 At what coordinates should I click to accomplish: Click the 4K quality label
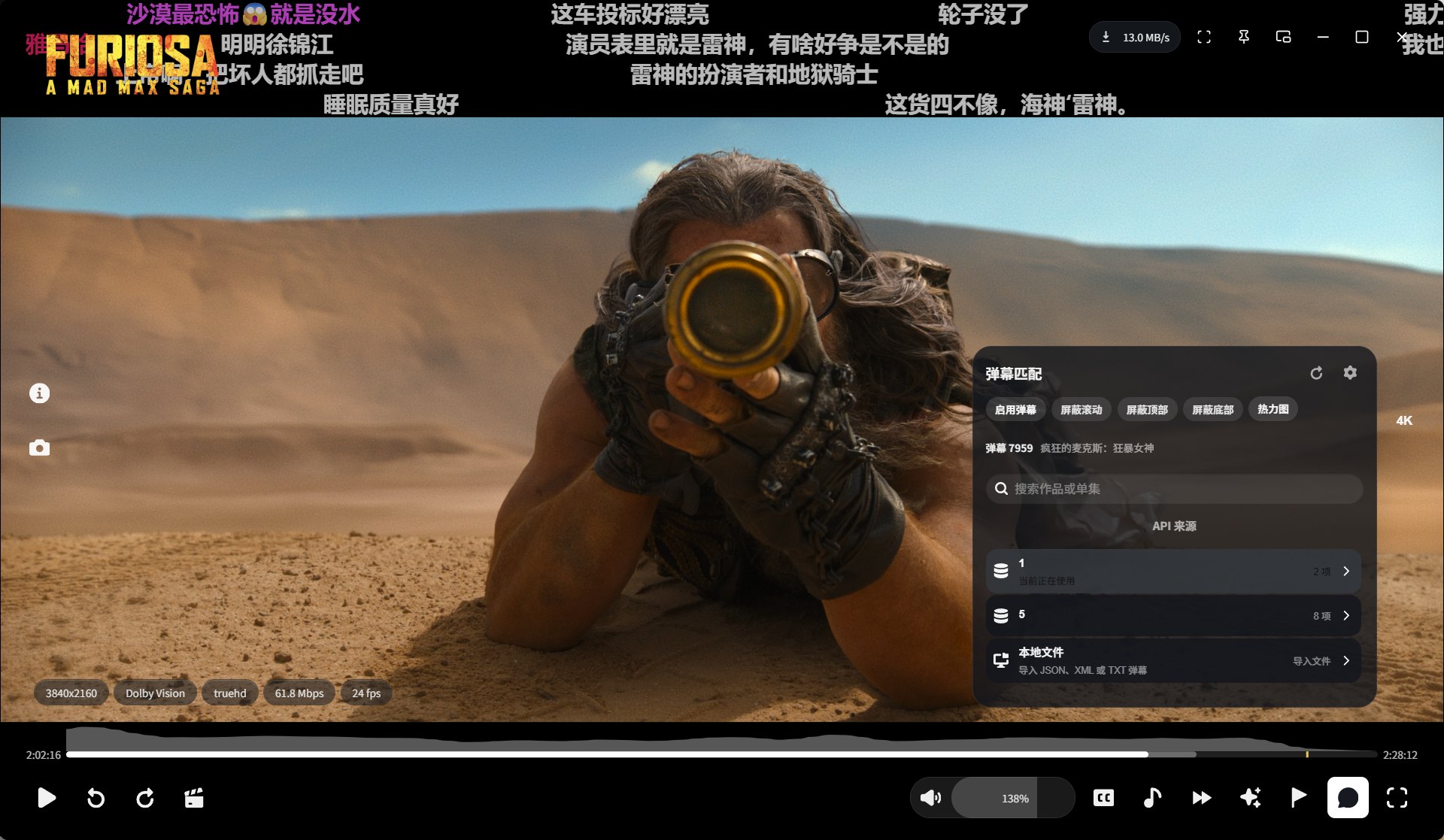click(1404, 421)
